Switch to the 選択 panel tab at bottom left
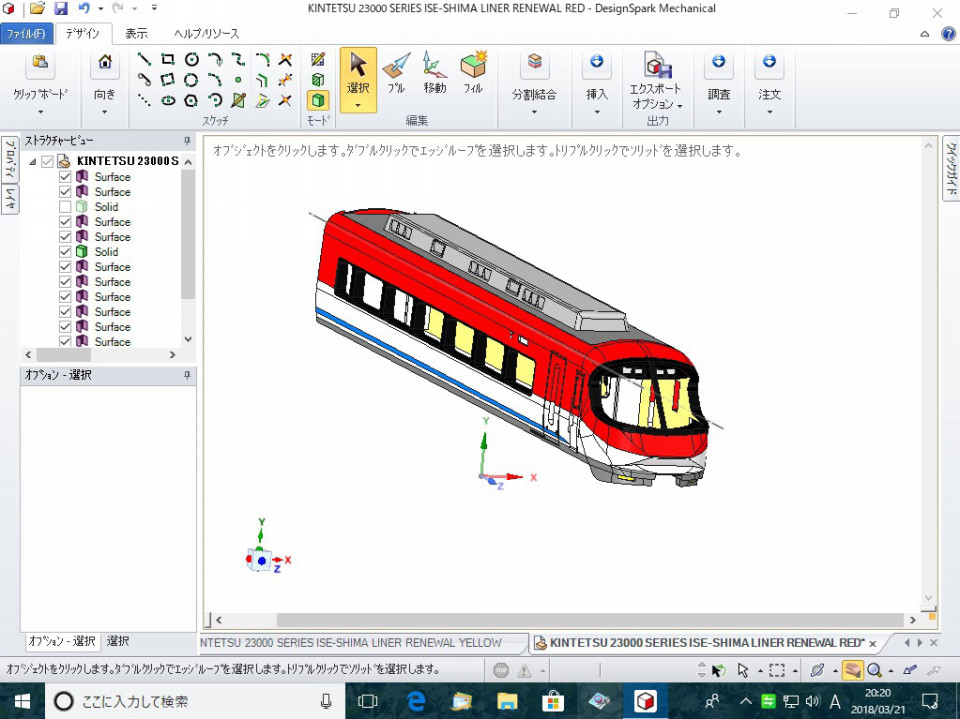This screenshot has width=960, height=719. coord(118,641)
